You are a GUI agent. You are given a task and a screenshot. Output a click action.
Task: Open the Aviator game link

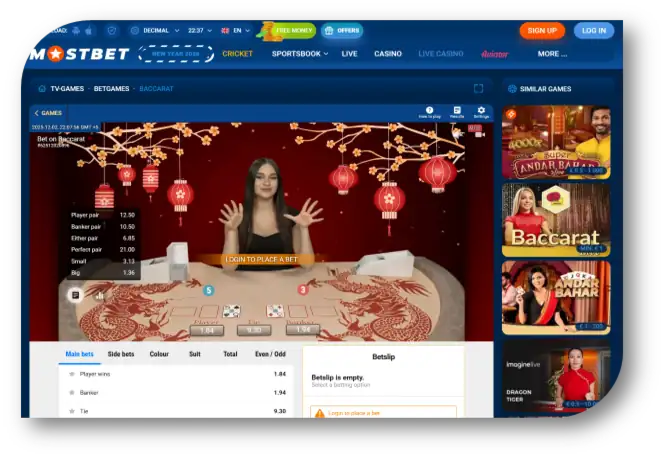pos(495,54)
